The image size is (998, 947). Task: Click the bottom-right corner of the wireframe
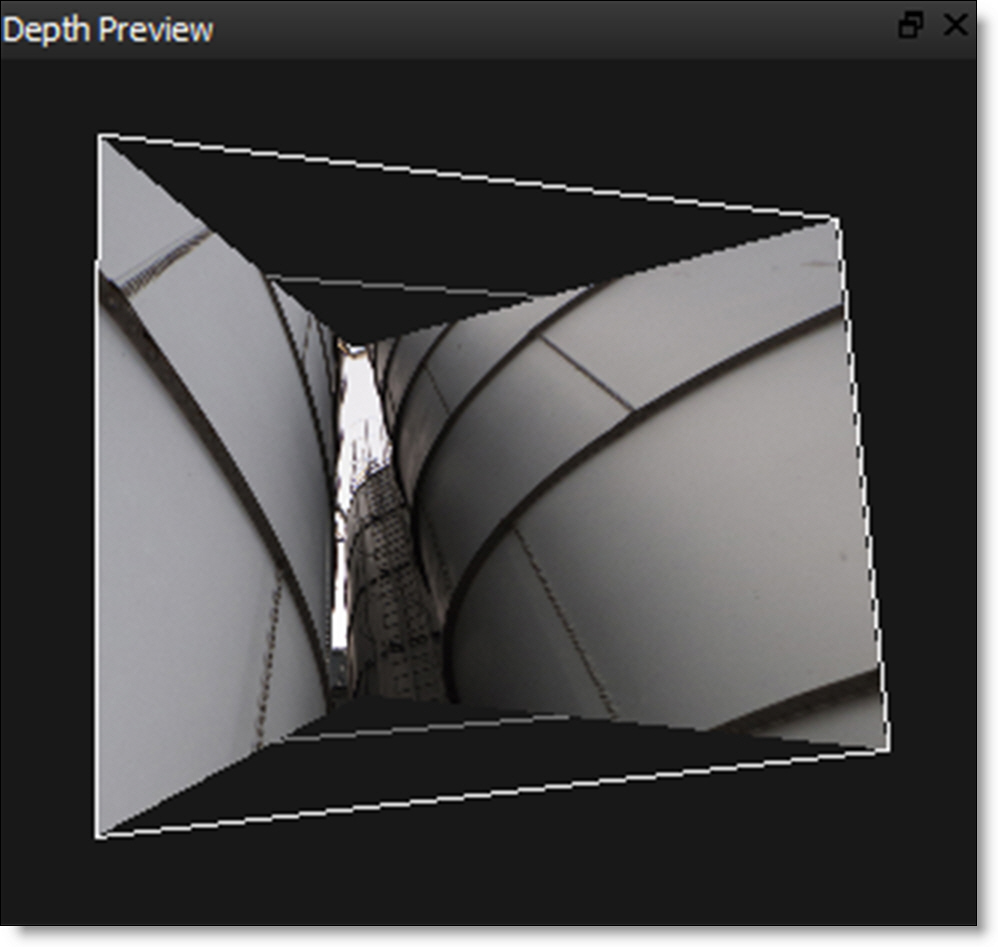[889, 748]
